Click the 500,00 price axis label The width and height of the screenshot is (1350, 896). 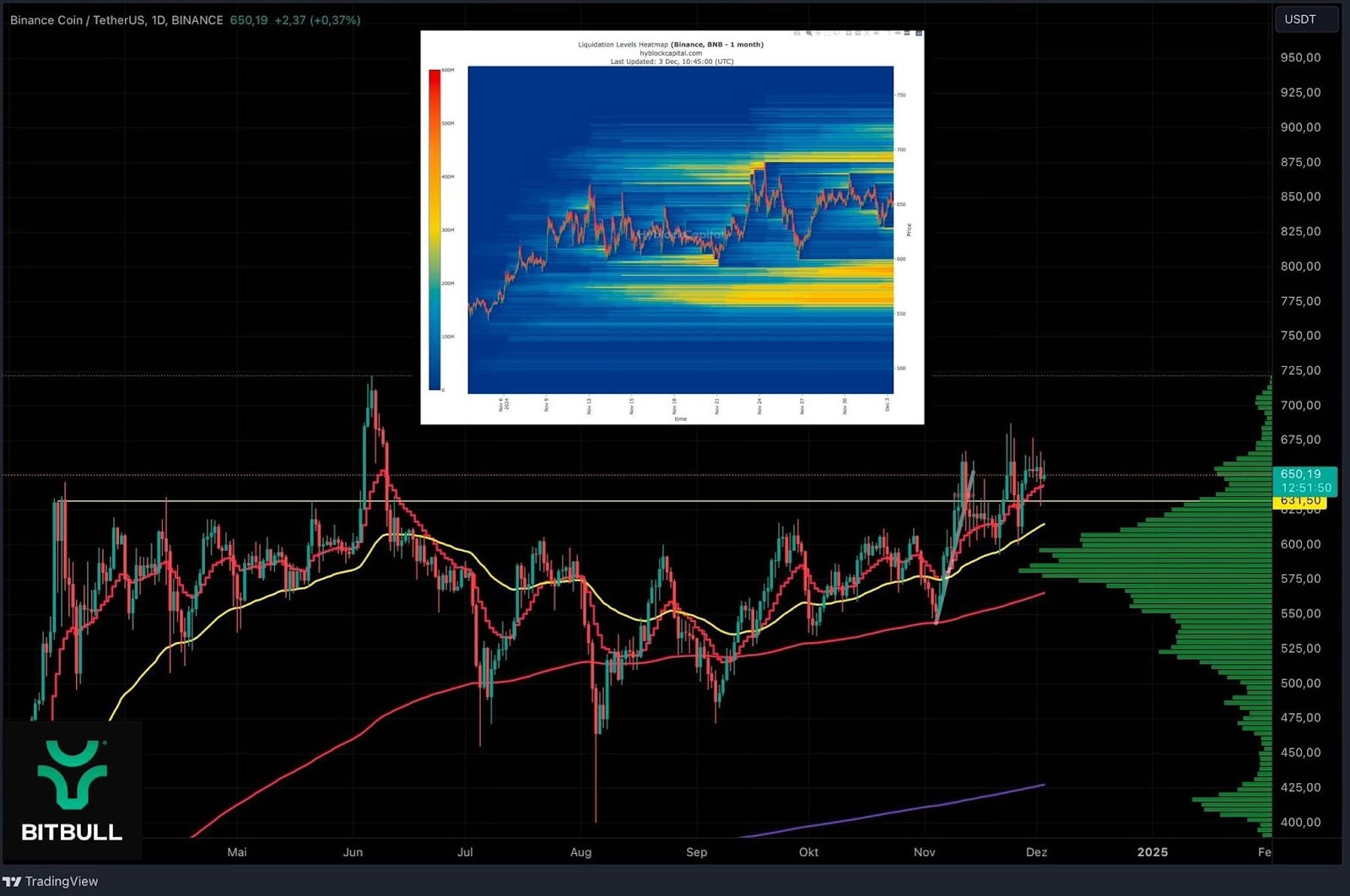1300,683
